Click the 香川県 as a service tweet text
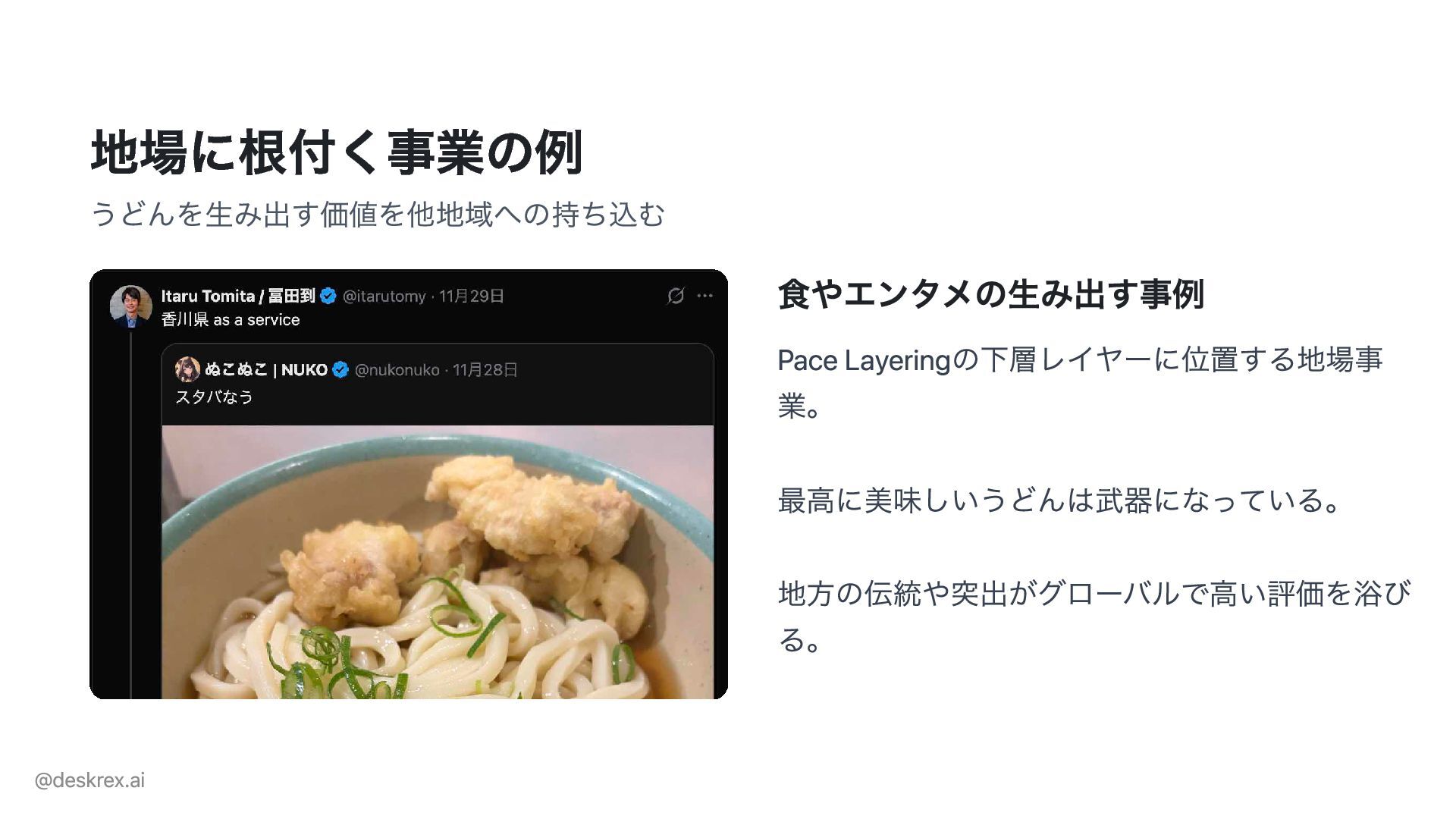 231,320
